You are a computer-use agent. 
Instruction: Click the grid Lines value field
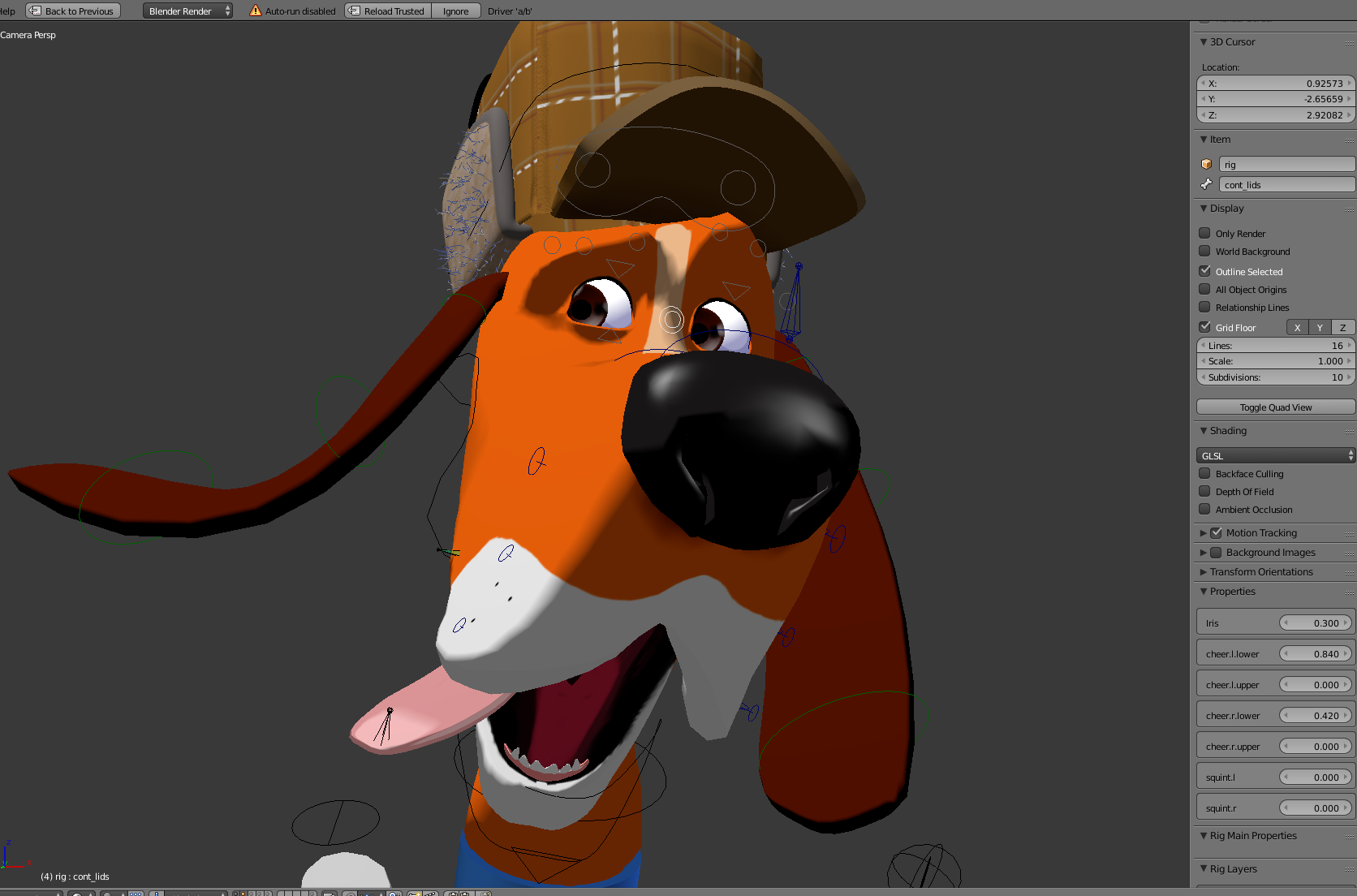1275,346
